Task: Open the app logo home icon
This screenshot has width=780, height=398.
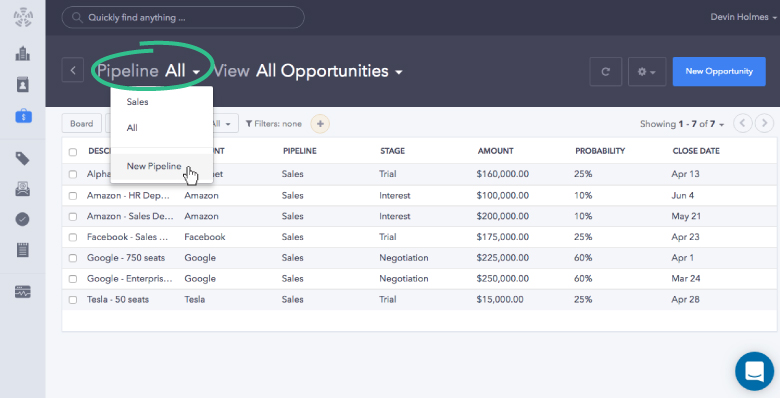Action: point(23,17)
